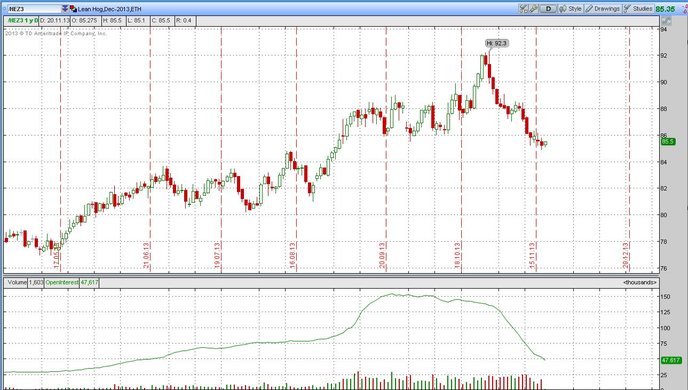This screenshot has height=390, width=688.
Task: Click the 18.10.13 expiration date marker
Action: 458,255
